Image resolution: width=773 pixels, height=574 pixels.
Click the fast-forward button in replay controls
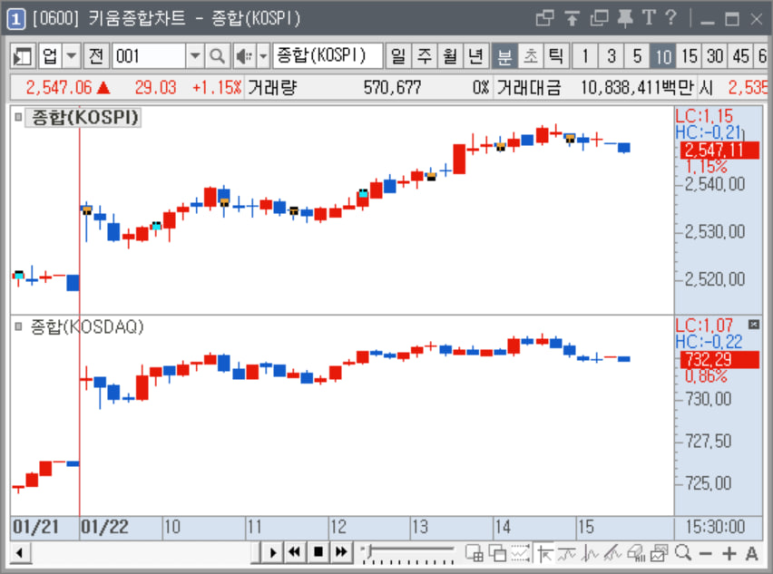(x=341, y=552)
